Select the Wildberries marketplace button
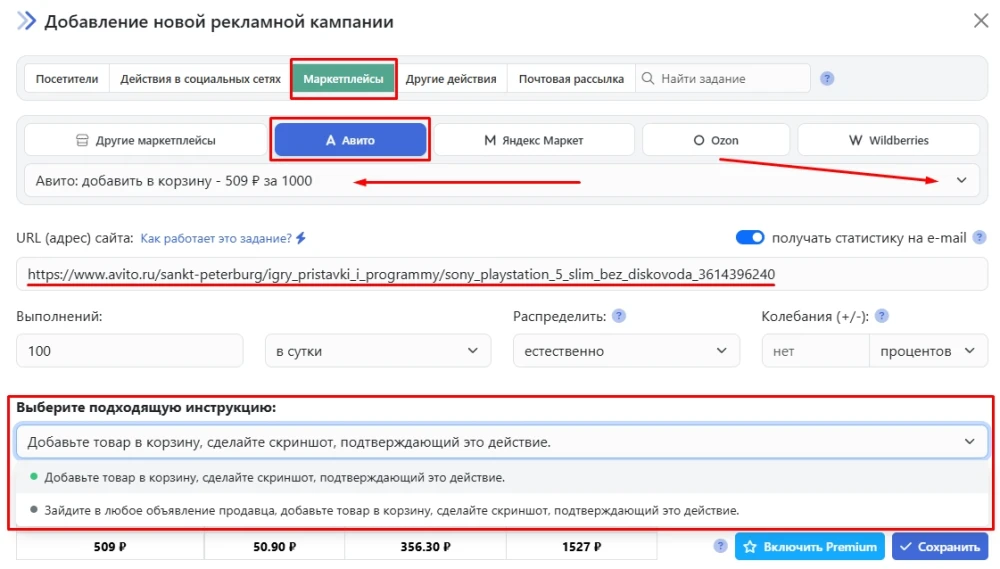 (x=889, y=140)
